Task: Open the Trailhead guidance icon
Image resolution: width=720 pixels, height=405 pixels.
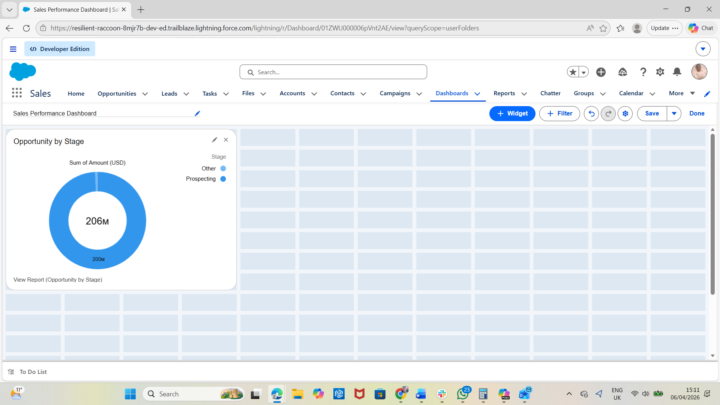Action: tap(623, 72)
